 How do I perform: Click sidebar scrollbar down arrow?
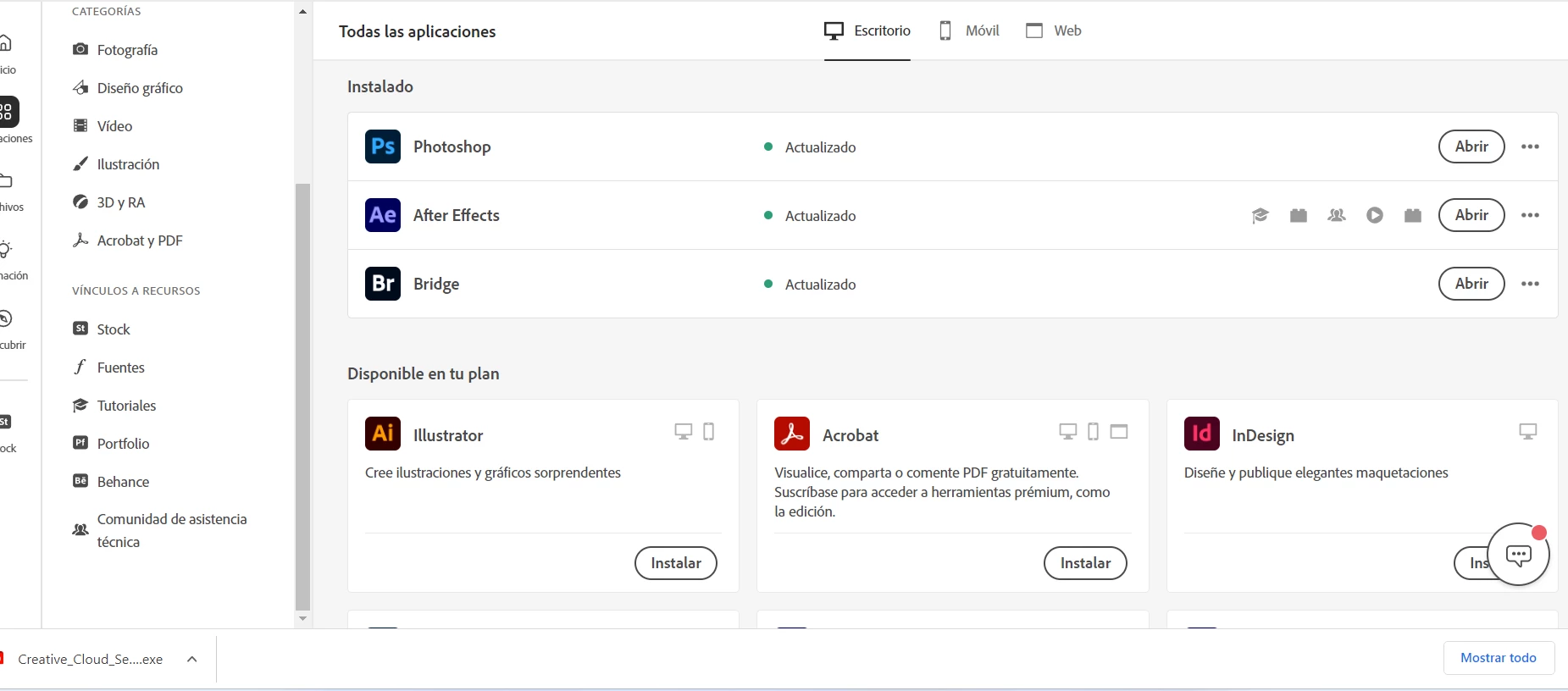[x=302, y=619]
